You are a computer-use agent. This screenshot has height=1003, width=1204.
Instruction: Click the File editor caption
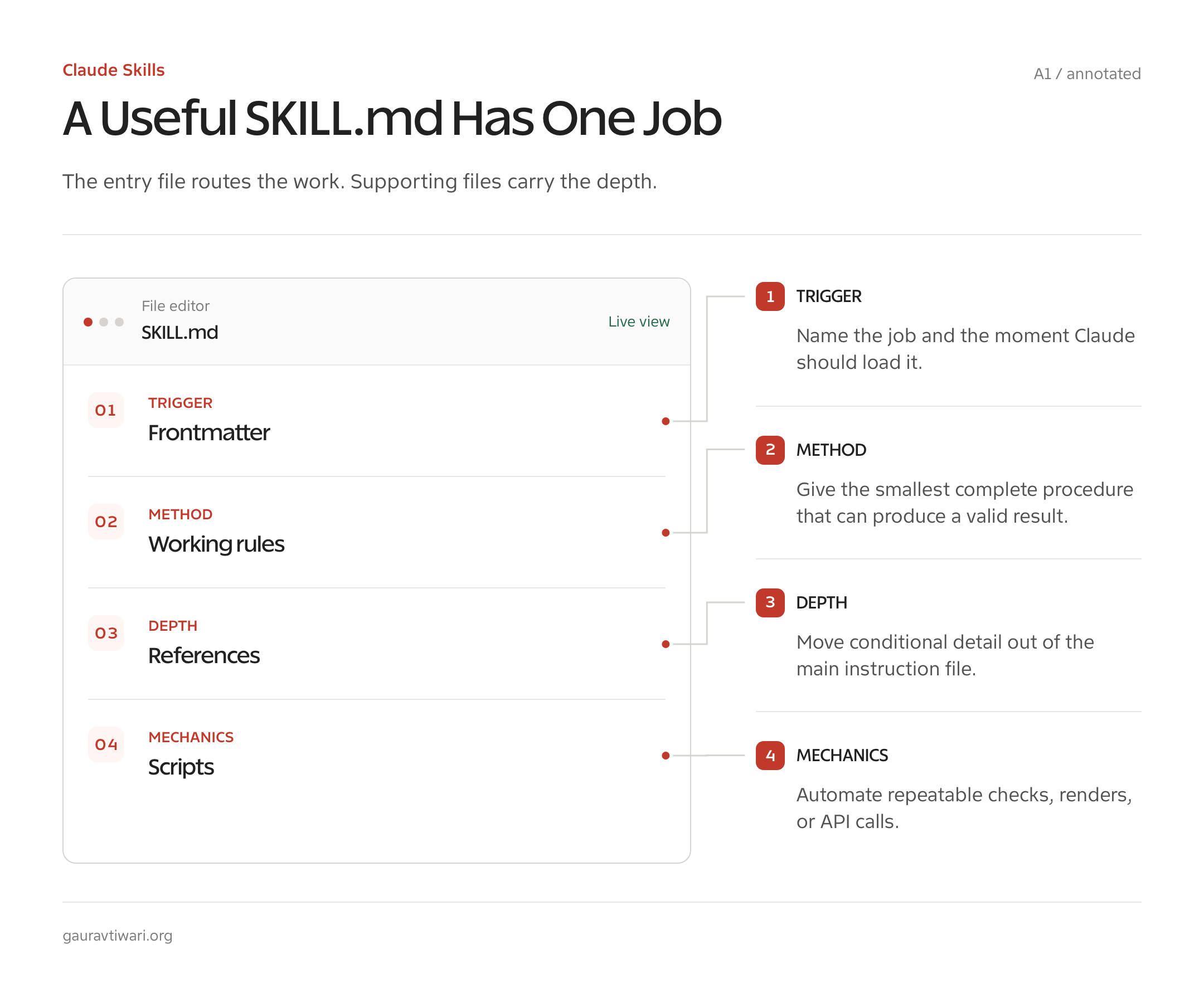(x=176, y=306)
